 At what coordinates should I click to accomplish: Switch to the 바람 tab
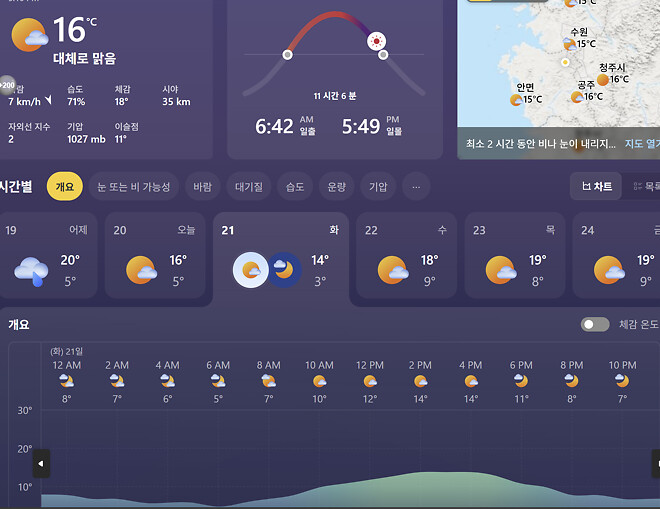click(x=202, y=187)
